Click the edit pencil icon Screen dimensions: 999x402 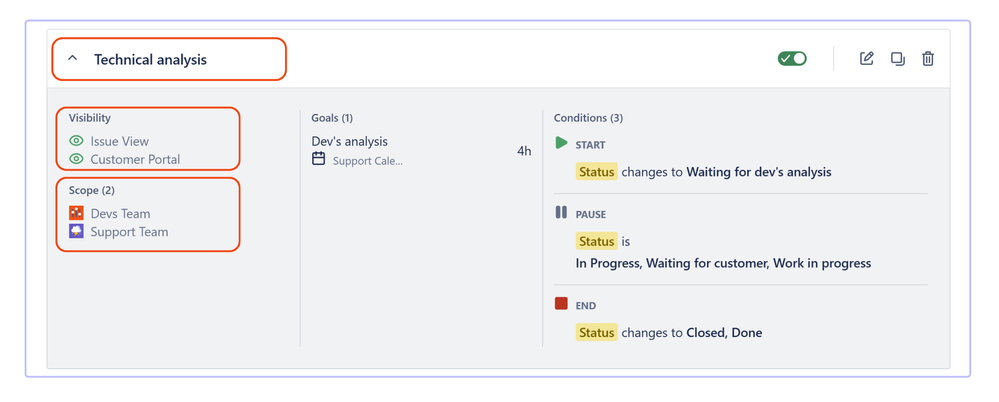pos(866,59)
